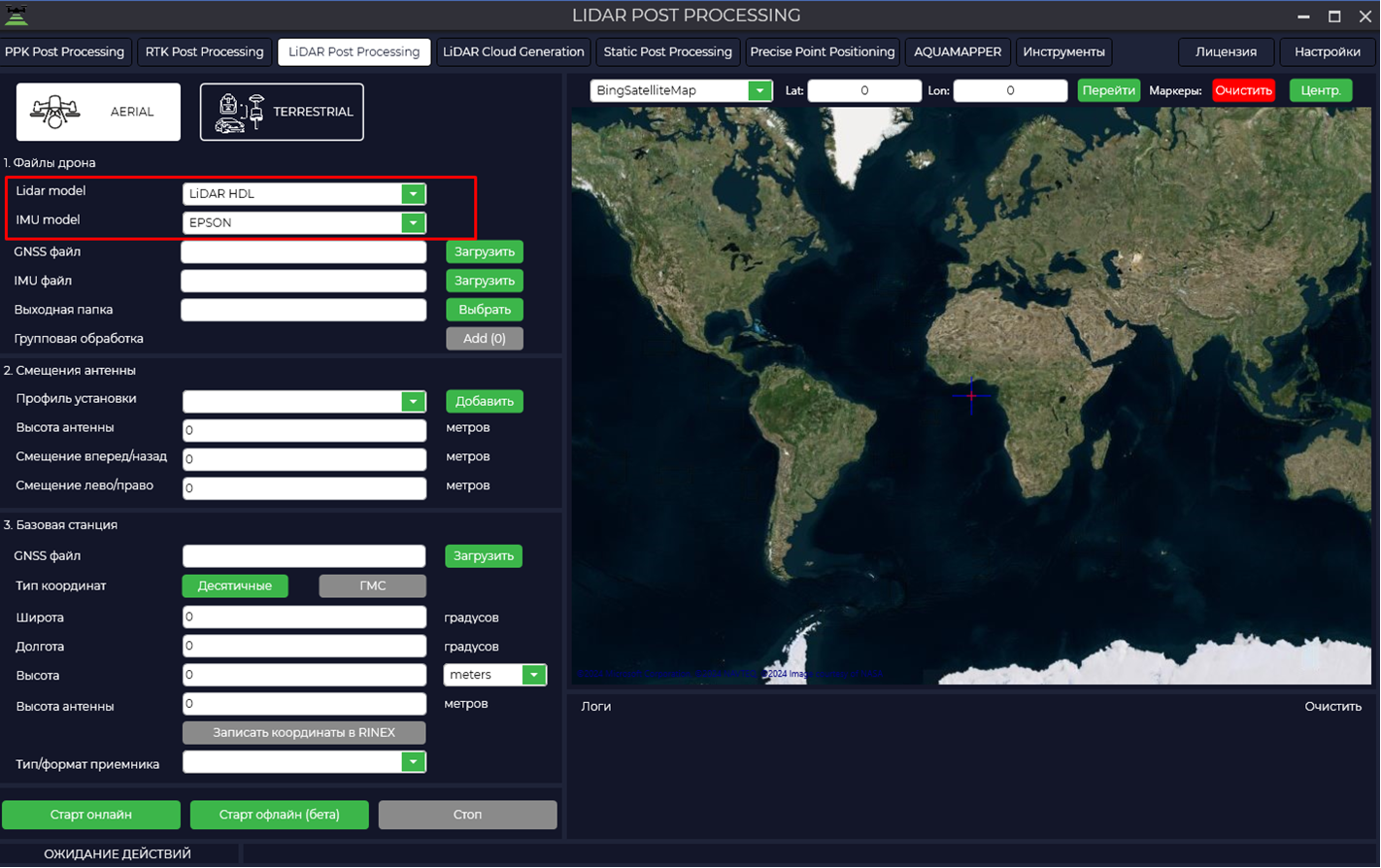
Task: Select Десятичные coordinate type
Action: point(235,585)
